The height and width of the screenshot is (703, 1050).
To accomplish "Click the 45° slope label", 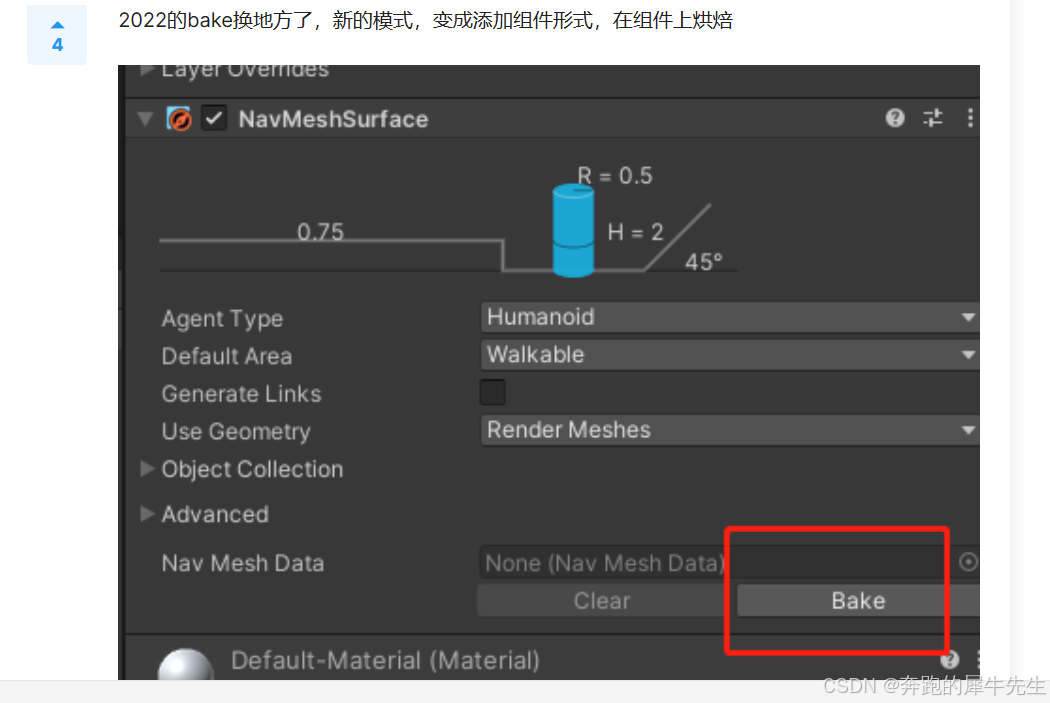I will coord(703,262).
